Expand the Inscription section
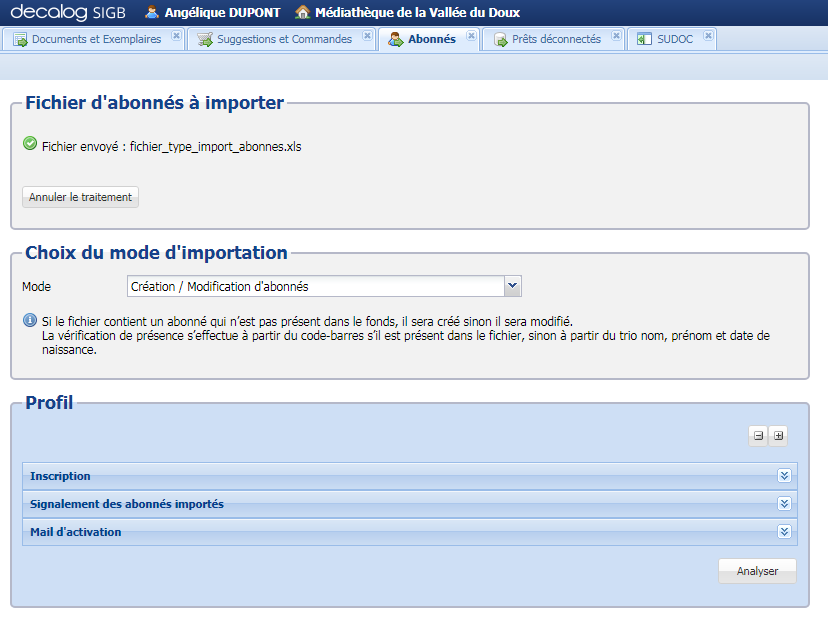 (x=785, y=475)
